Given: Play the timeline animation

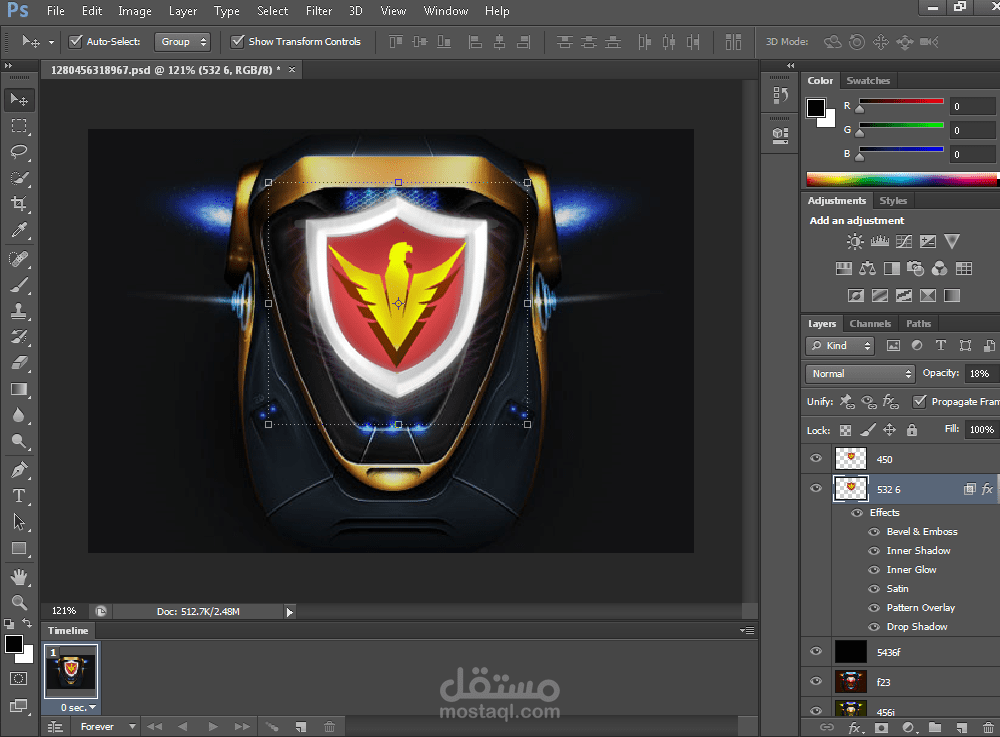Looking at the screenshot, I should click(x=213, y=726).
